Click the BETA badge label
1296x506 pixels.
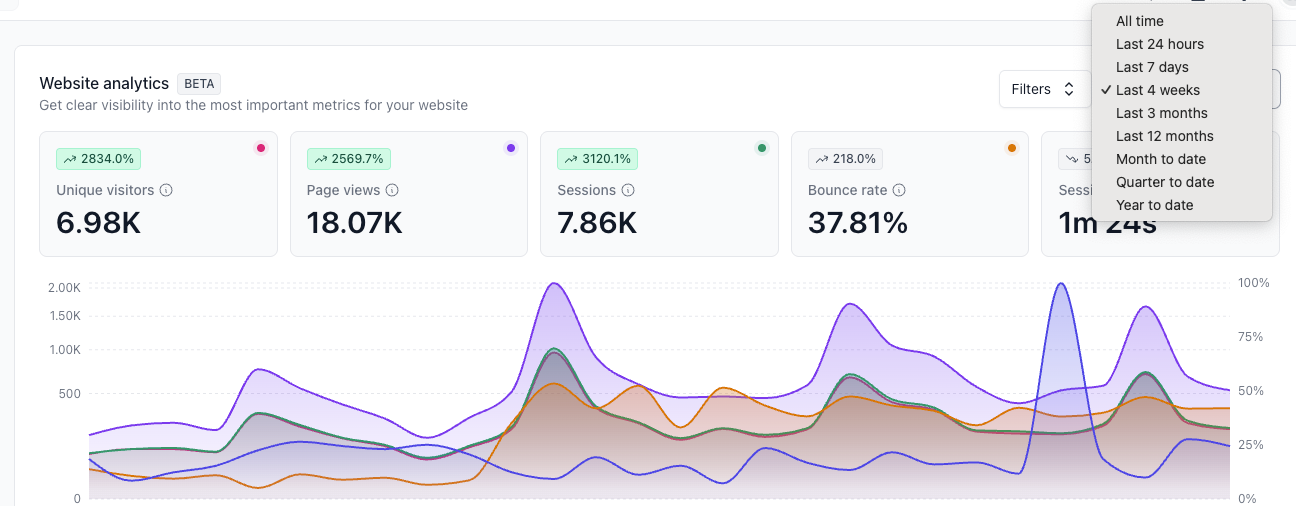pyautogui.click(x=199, y=84)
